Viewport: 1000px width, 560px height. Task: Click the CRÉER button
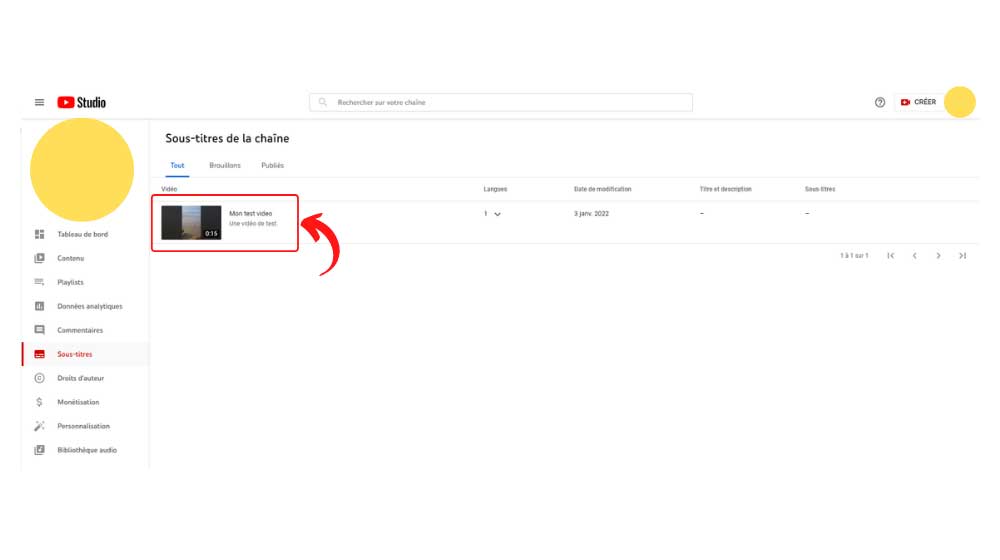(x=918, y=102)
